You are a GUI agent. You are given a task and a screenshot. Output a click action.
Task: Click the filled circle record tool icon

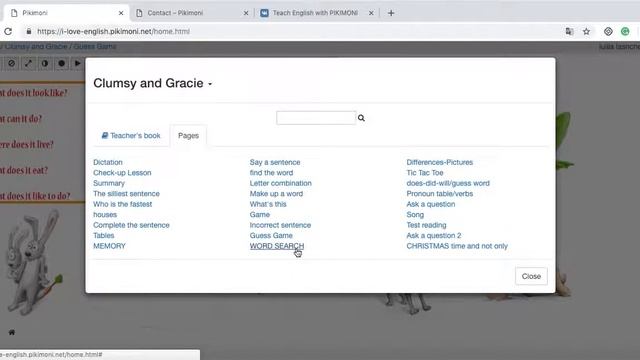61,63
